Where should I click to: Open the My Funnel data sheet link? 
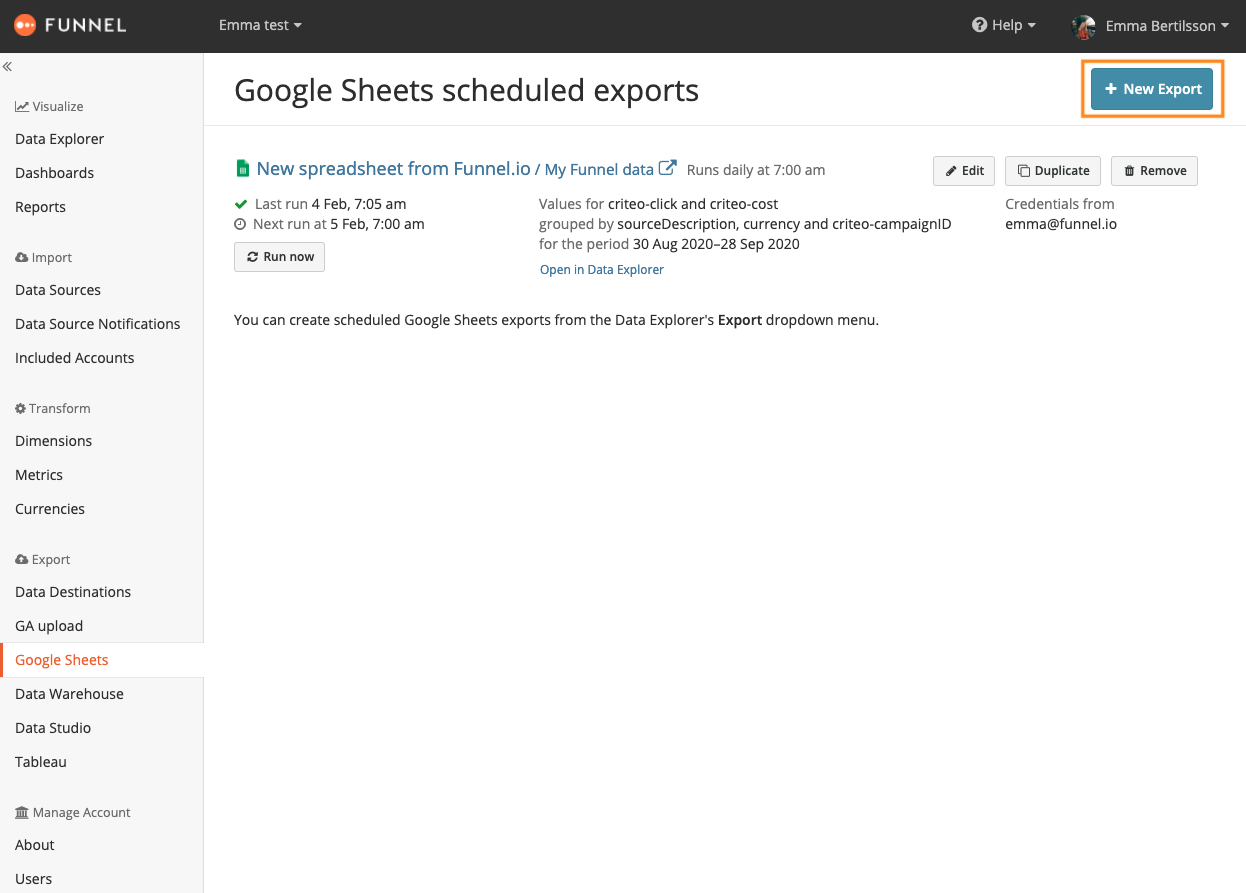coord(599,170)
